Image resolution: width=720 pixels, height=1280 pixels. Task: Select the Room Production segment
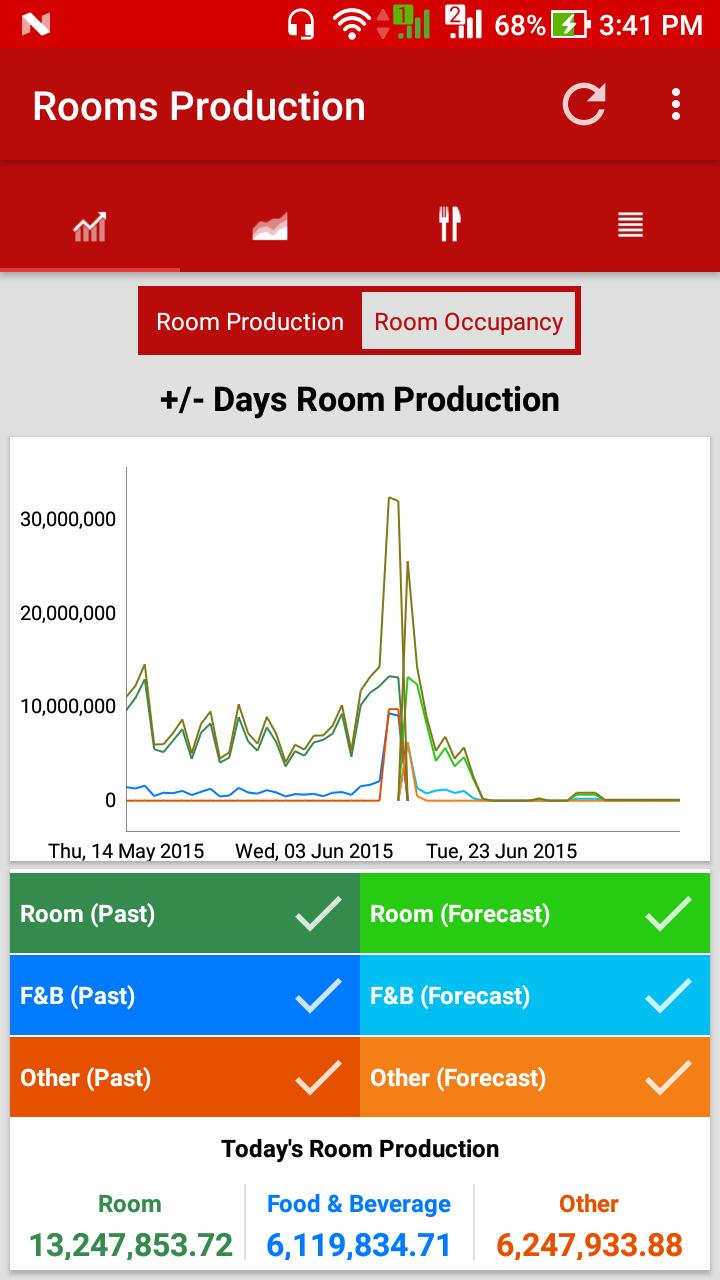(250, 322)
